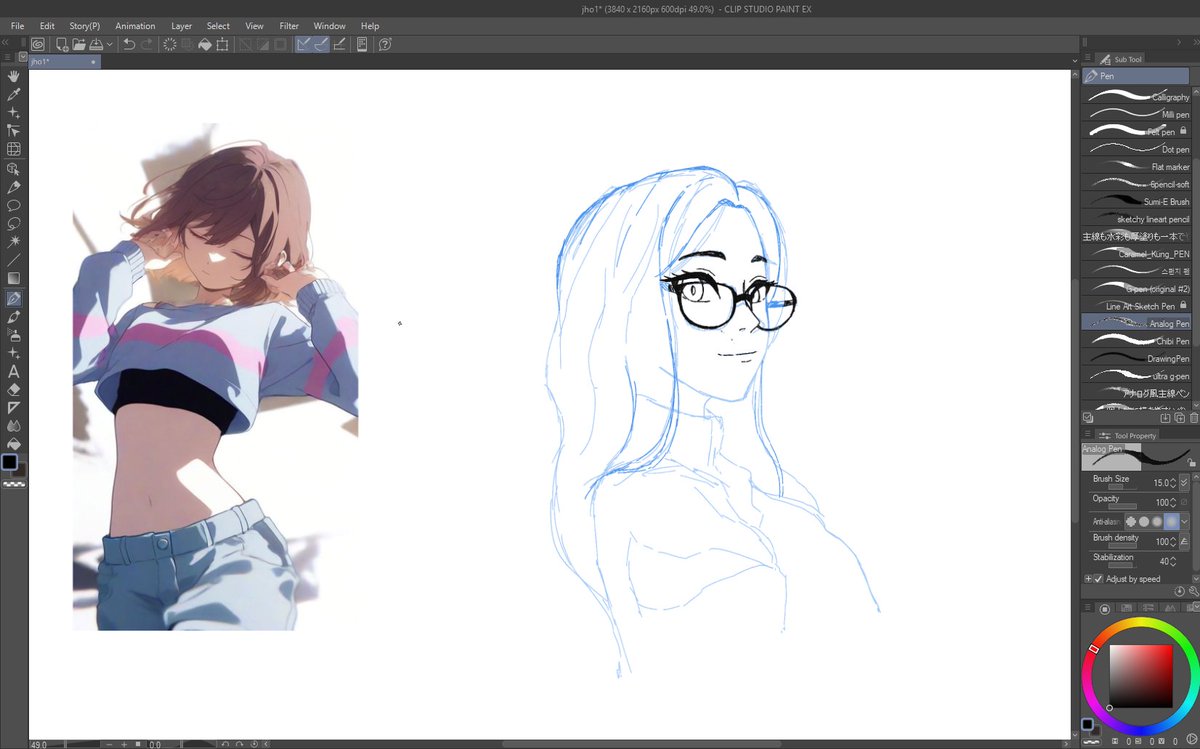This screenshot has width=1200, height=749.
Task: Select the Eraser tool
Action: point(14,389)
